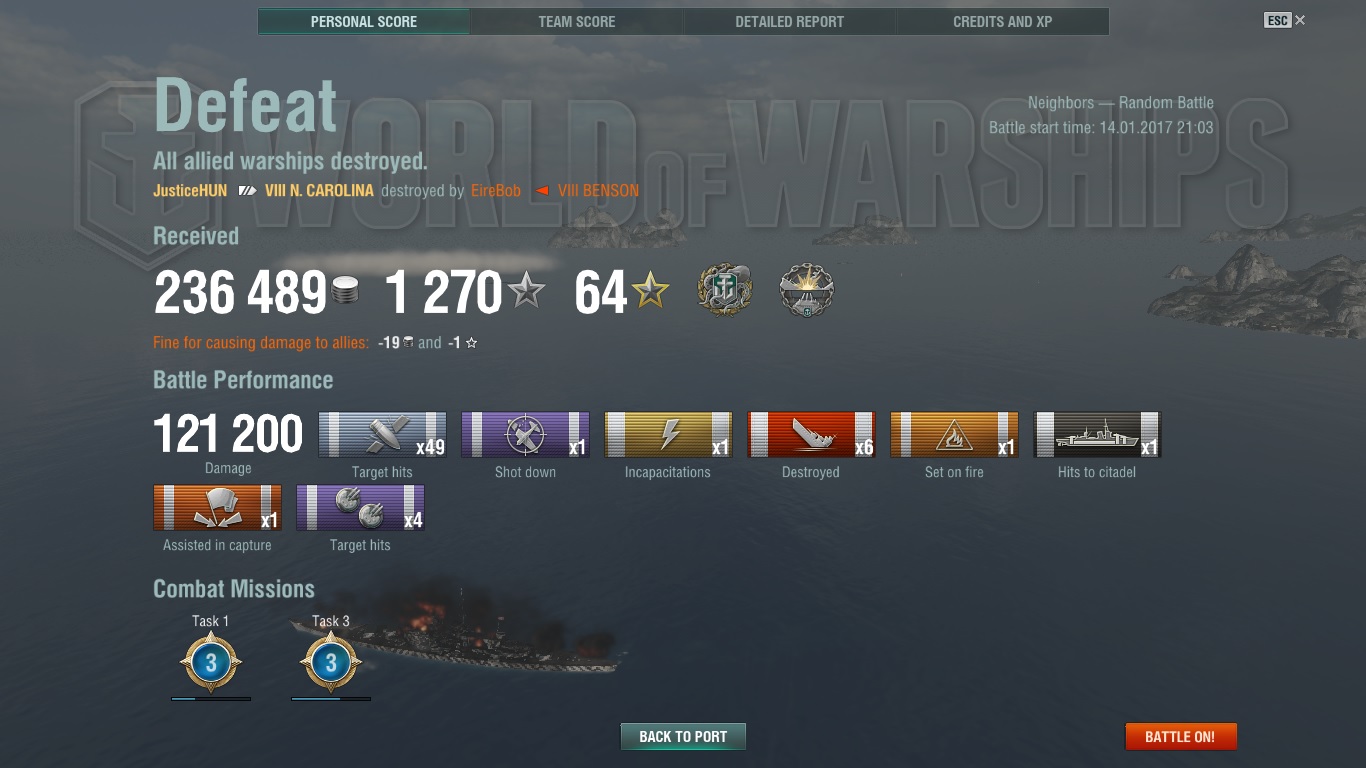Screen dimensions: 1366x768
Task: Click the anchor achievement medal badge
Action: (725, 290)
